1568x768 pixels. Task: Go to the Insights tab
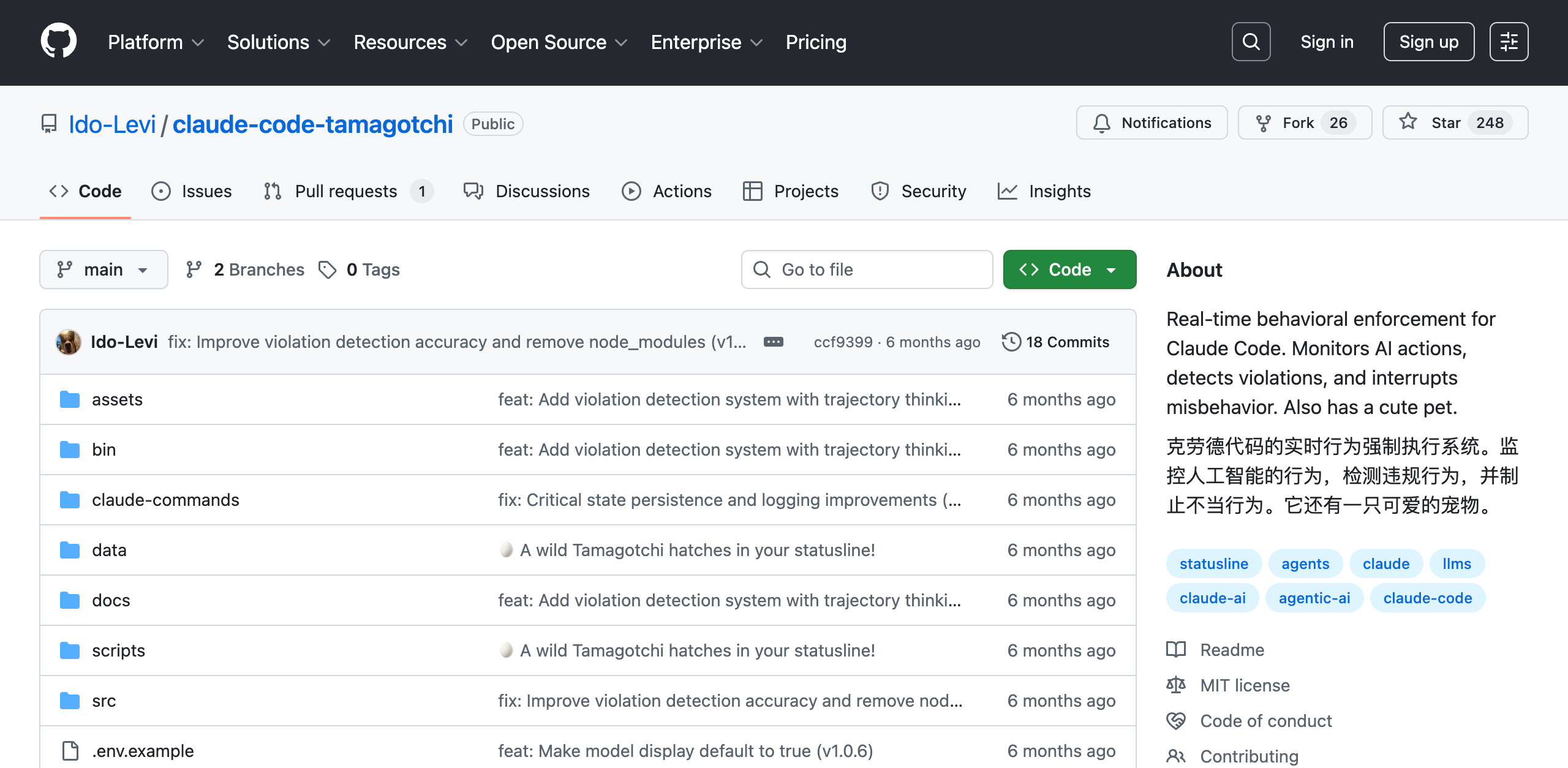(x=1044, y=191)
